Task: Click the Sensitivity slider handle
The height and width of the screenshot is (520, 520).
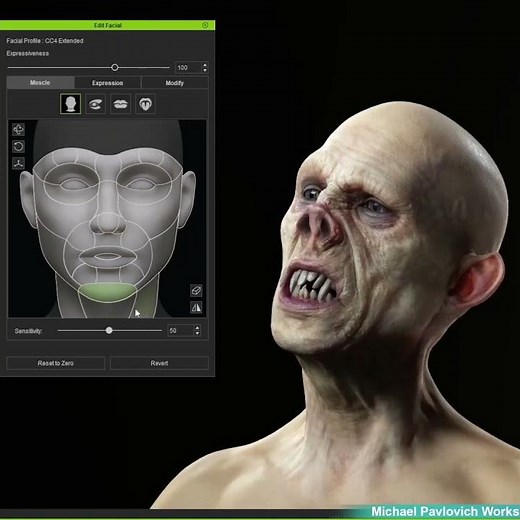Action: 109,330
